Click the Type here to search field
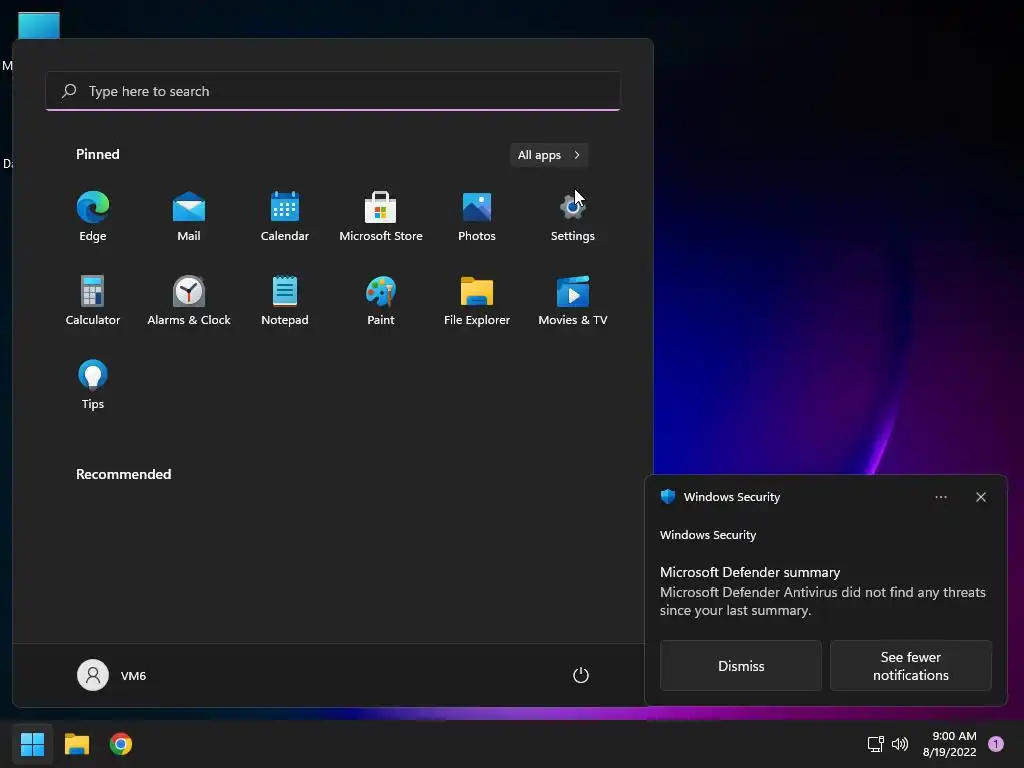The image size is (1024, 768). pyautogui.click(x=333, y=91)
